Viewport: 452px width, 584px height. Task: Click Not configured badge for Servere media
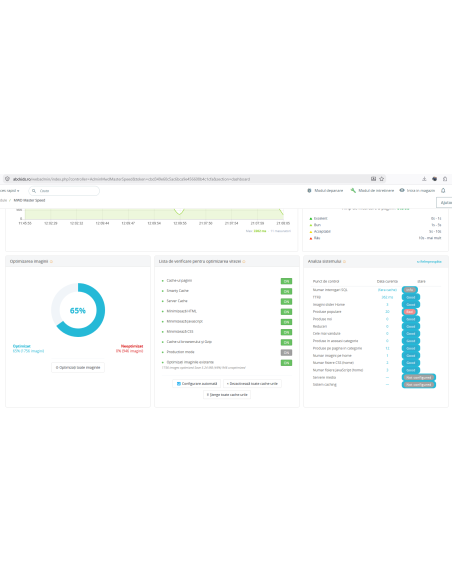click(x=418, y=377)
